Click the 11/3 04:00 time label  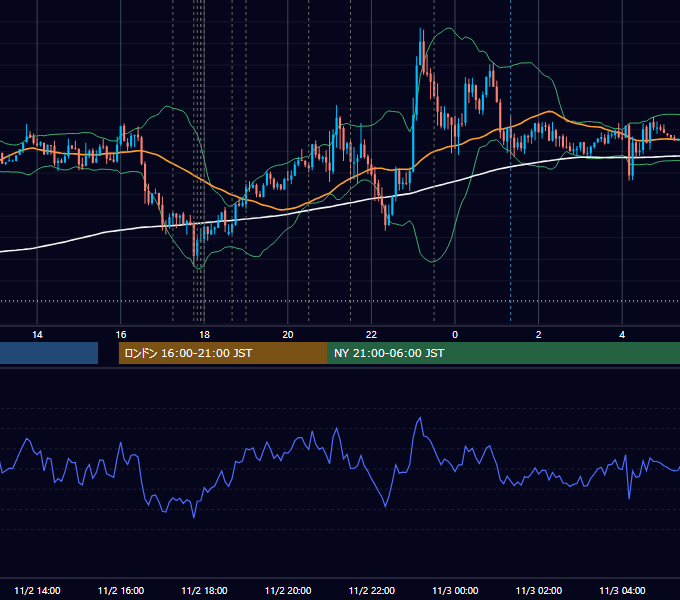pos(622,590)
